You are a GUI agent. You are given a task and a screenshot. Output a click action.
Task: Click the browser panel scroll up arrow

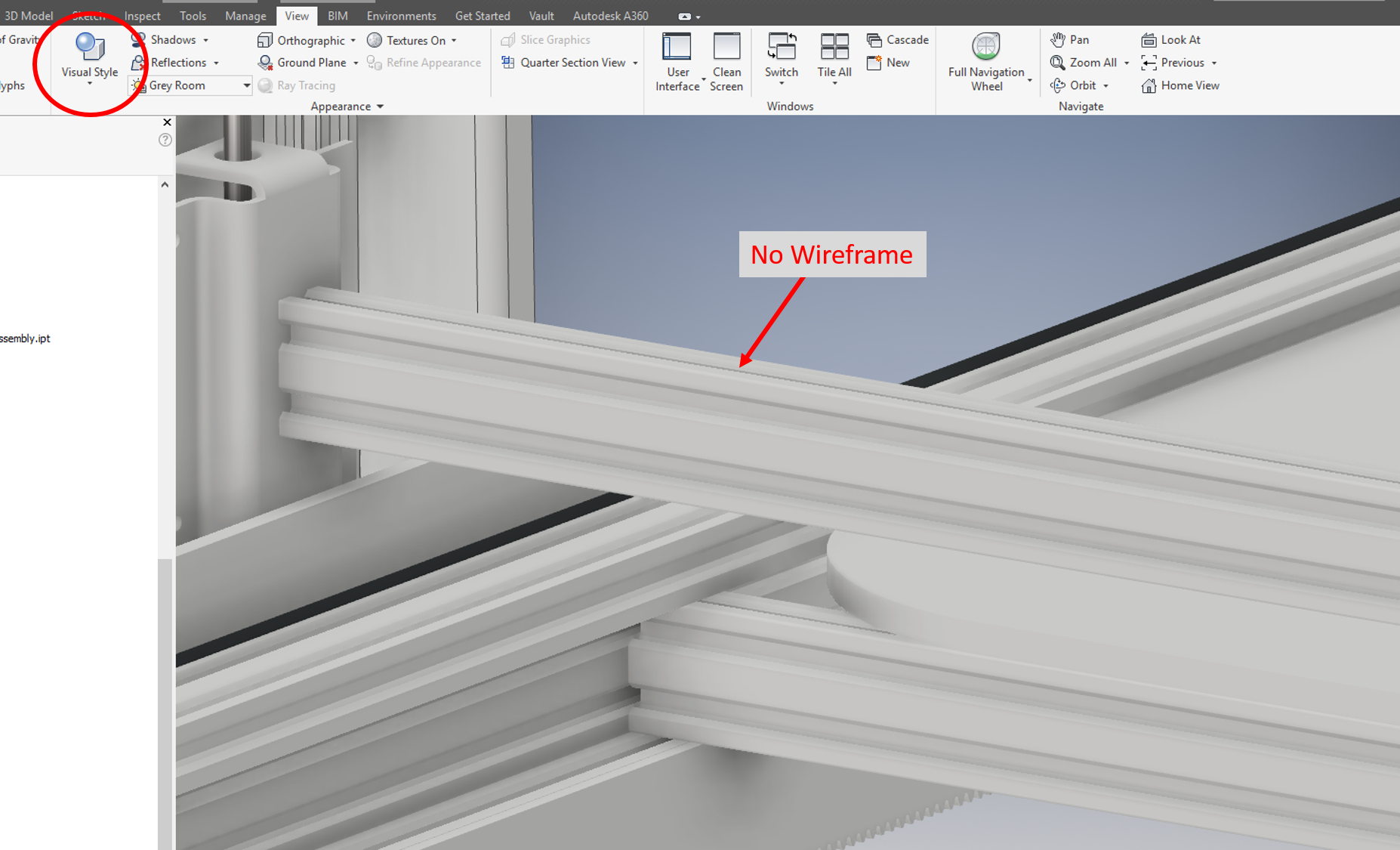coord(165,184)
